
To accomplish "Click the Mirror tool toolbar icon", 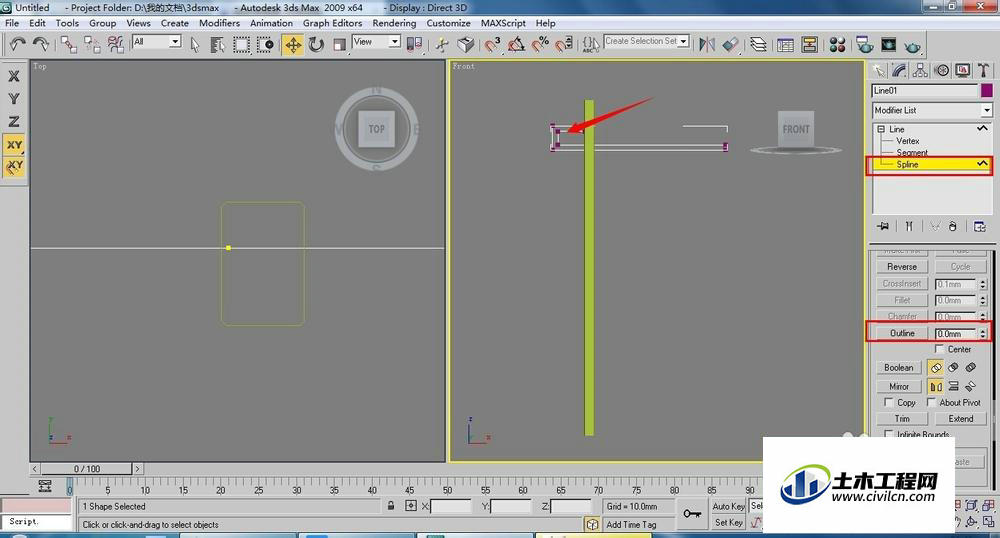I will point(707,44).
